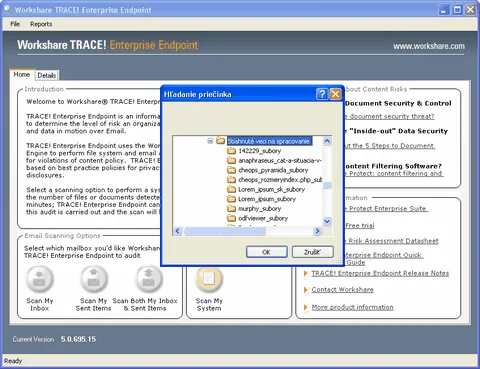This screenshot has height=369, width=480.
Task: Switch to the Details tab
Action: (47, 75)
